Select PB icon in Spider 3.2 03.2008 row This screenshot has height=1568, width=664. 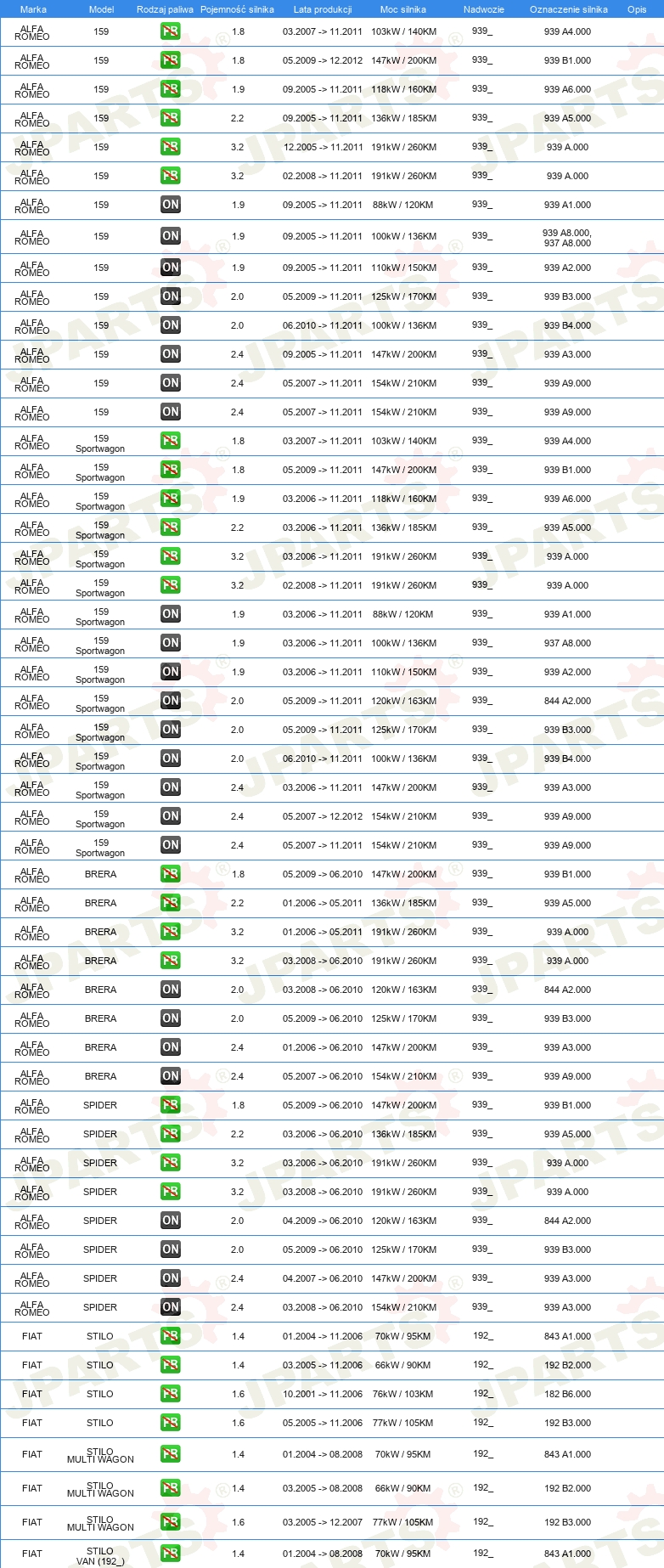pyautogui.click(x=171, y=1192)
